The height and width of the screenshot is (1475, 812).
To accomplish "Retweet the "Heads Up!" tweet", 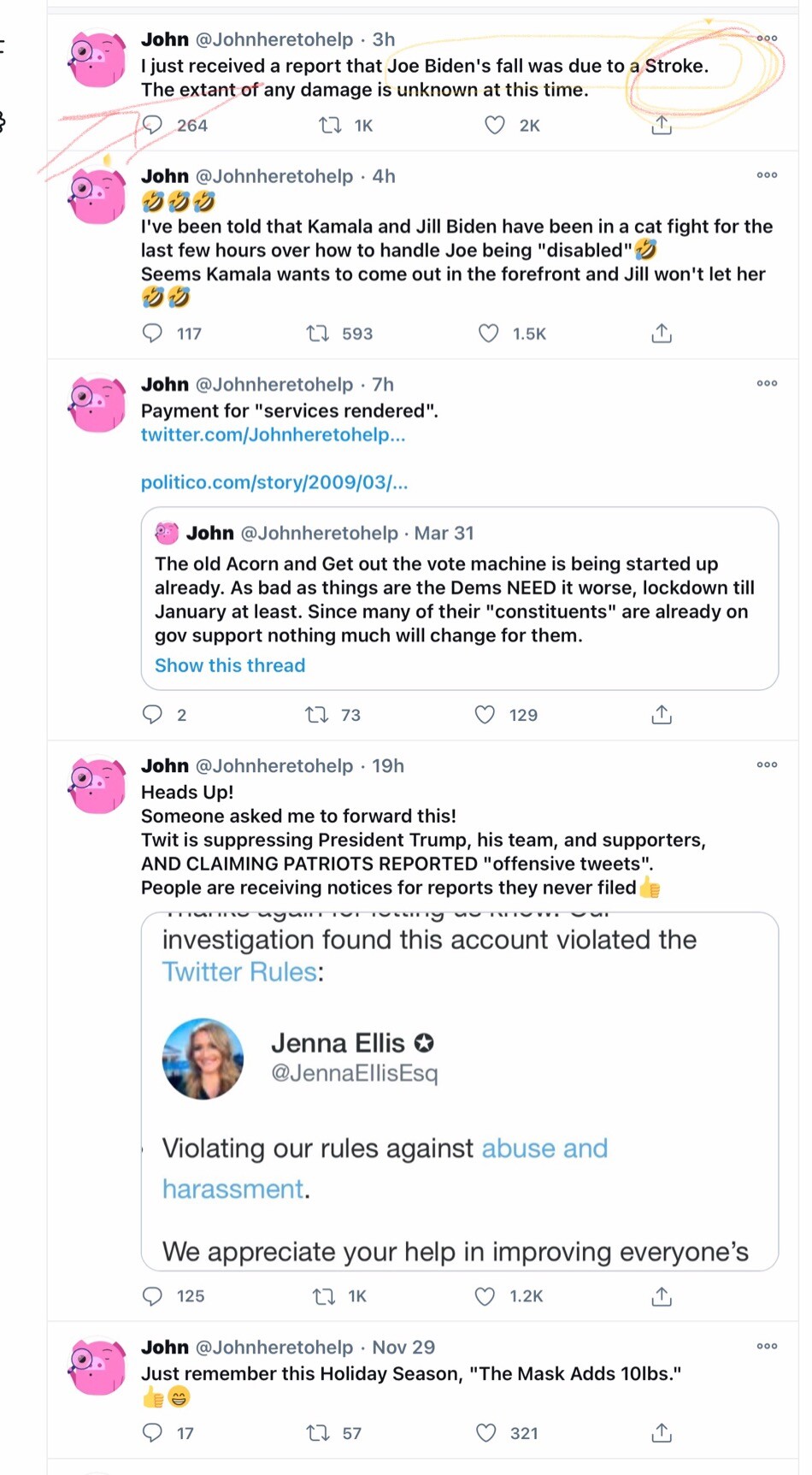I will pos(323,1296).
